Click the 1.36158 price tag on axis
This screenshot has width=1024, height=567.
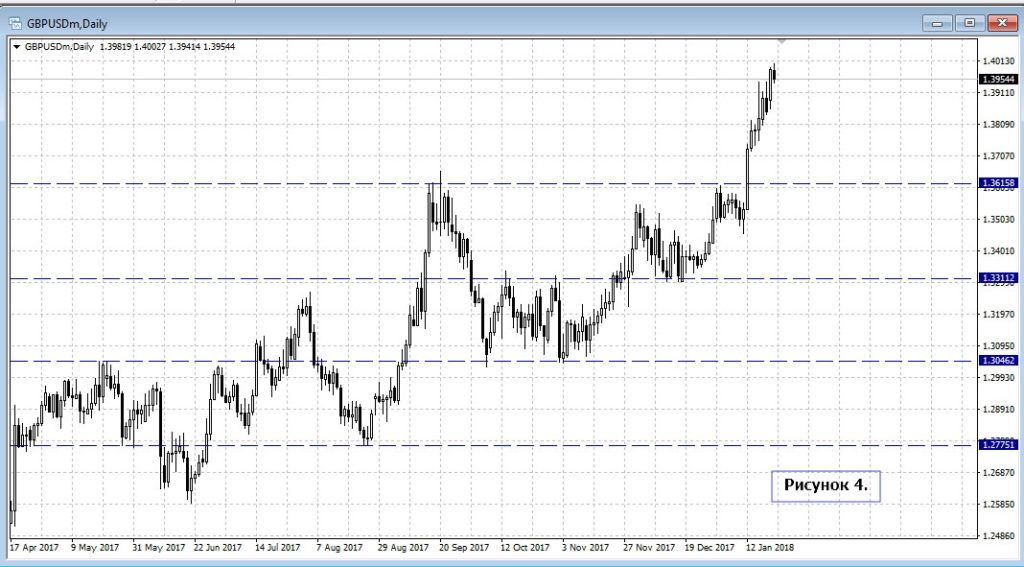(x=1000, y=183)
